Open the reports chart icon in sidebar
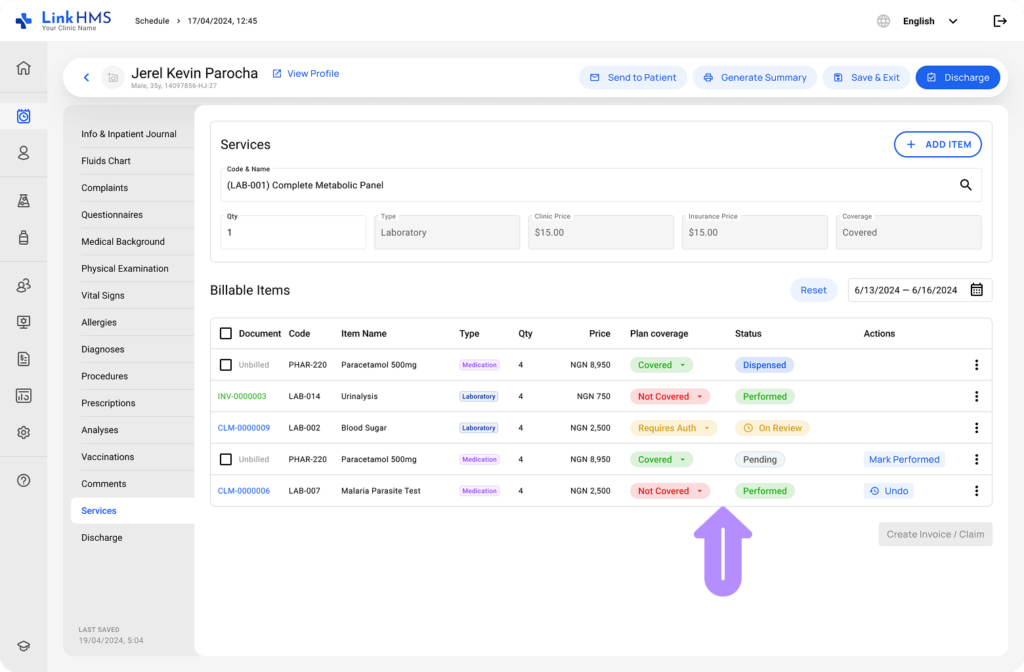Image resolution: width=1024 pixels, height=672 pixels. [24, 396]
